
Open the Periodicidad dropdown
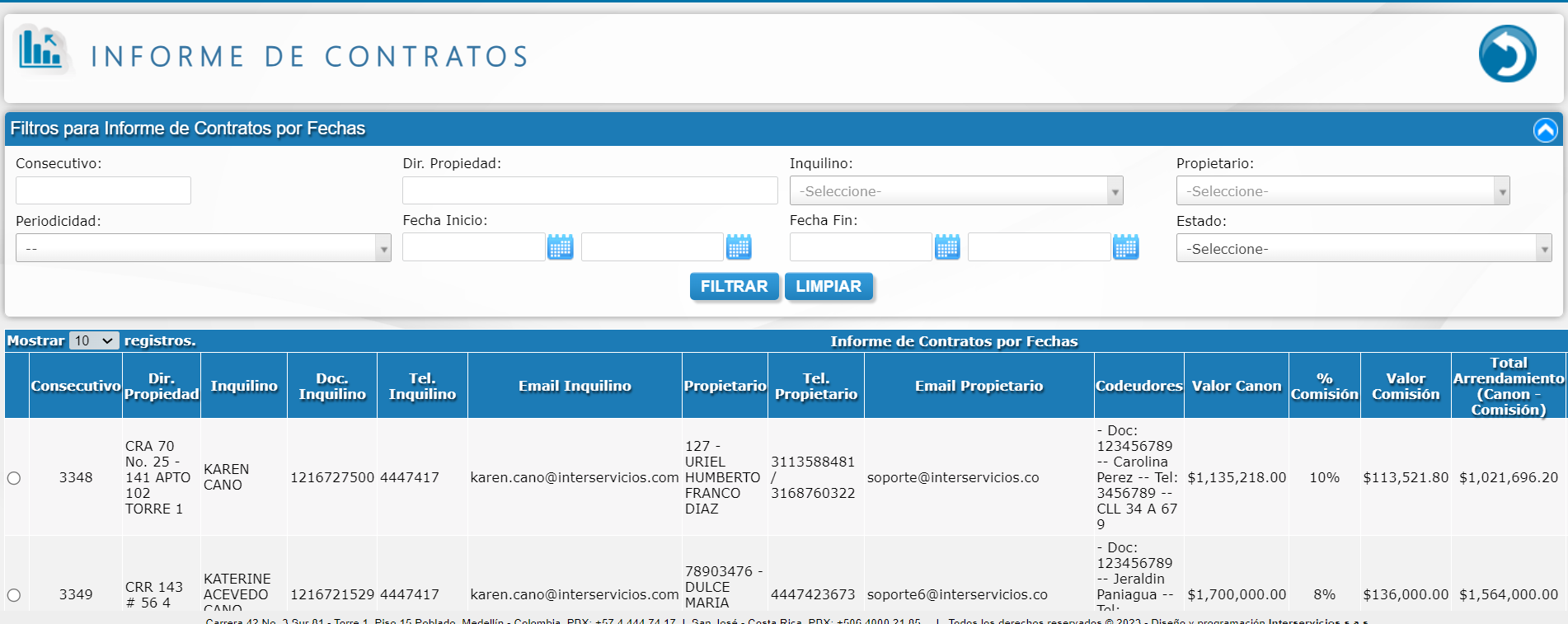point(203,248)
